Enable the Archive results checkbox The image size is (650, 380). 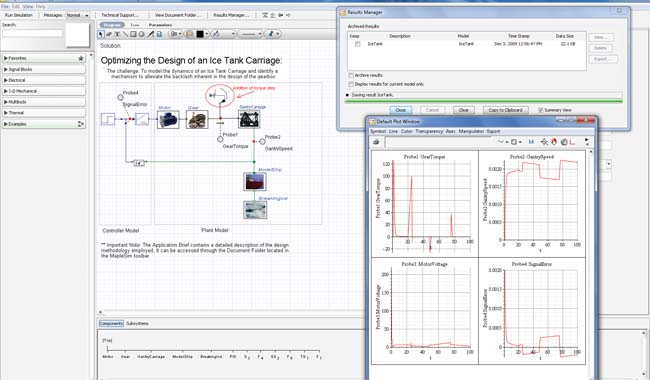tap(351, 75)
